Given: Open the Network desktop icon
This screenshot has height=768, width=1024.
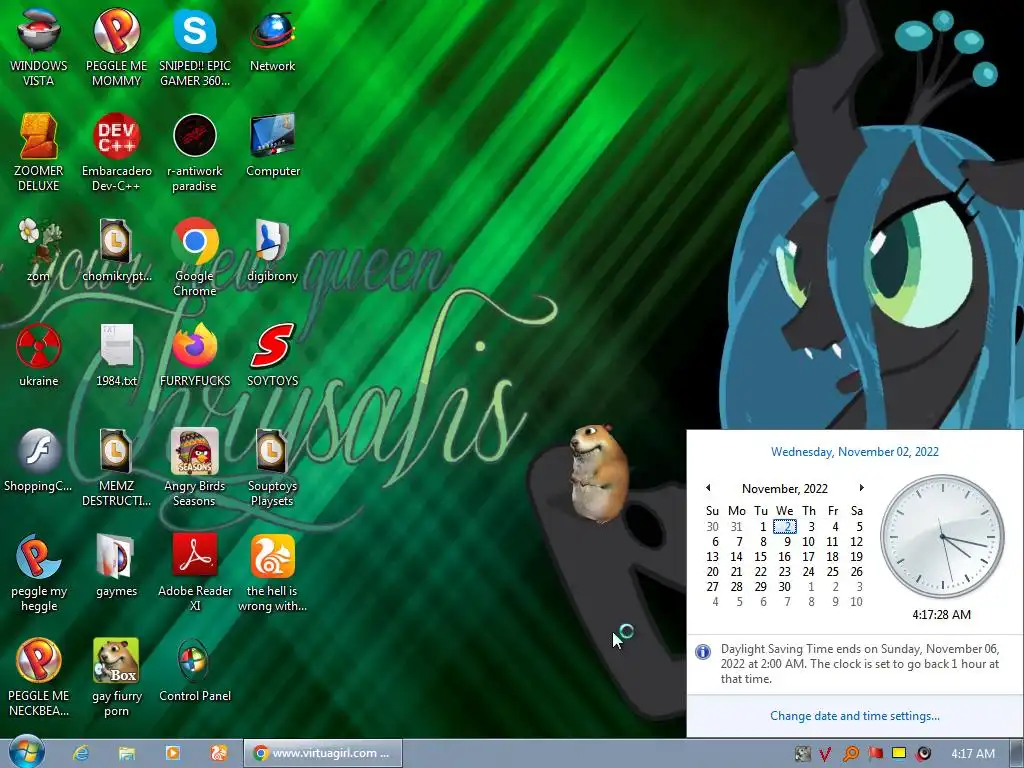Looking at the screenshot, I should (272, 40).
